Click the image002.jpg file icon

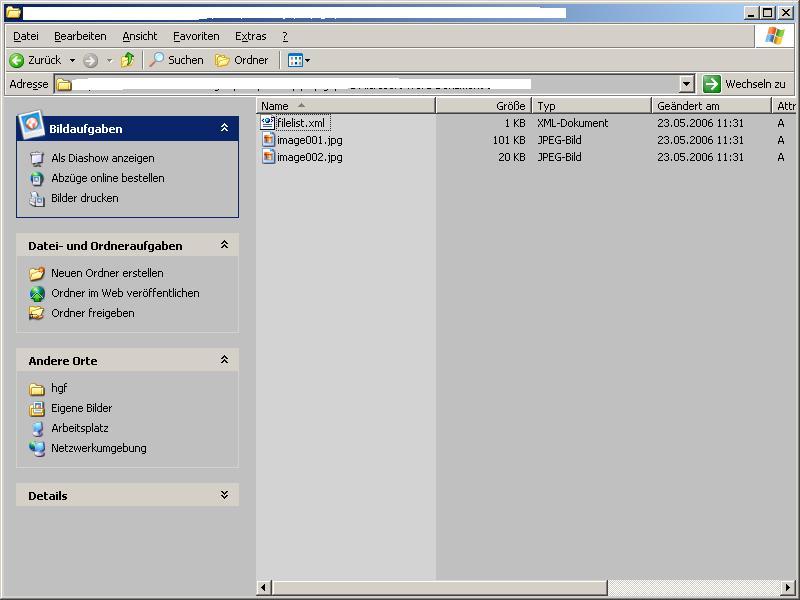pyautogui.click(x=268, y=157)
